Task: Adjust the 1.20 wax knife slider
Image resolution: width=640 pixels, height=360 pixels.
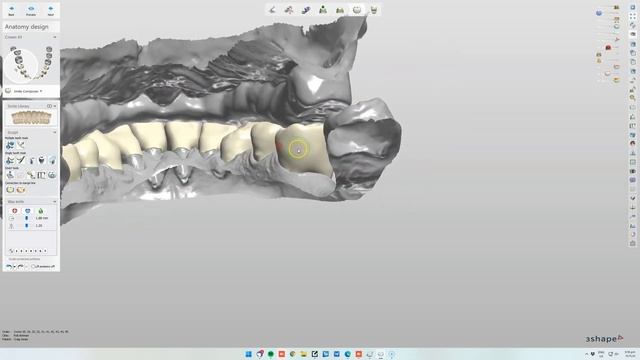Action: 27,225
